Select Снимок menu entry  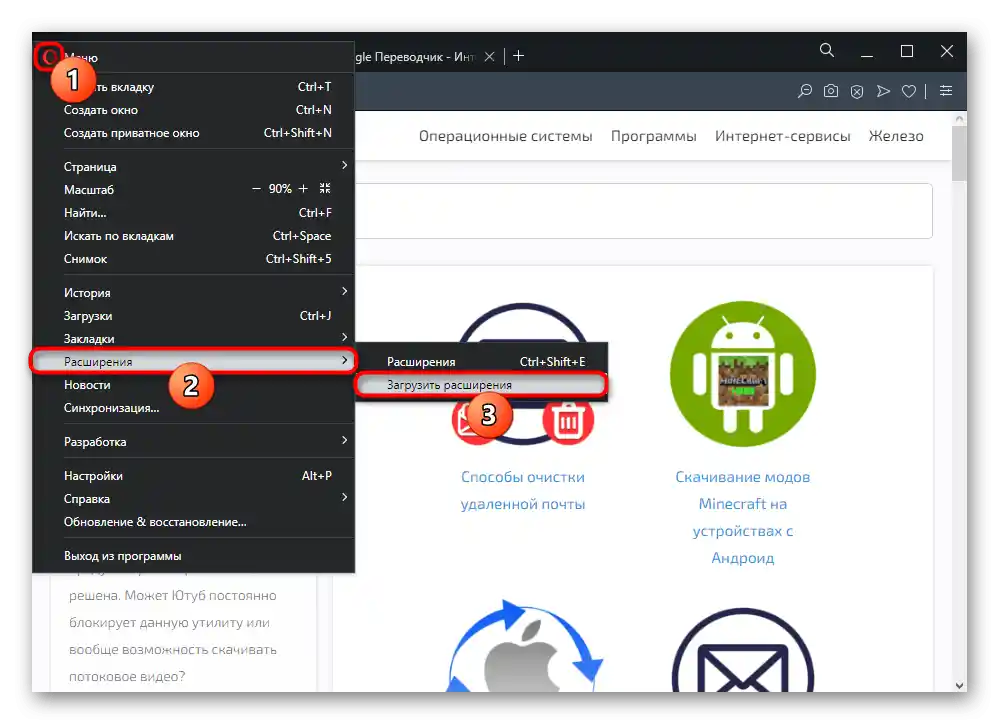pos(194,259)
